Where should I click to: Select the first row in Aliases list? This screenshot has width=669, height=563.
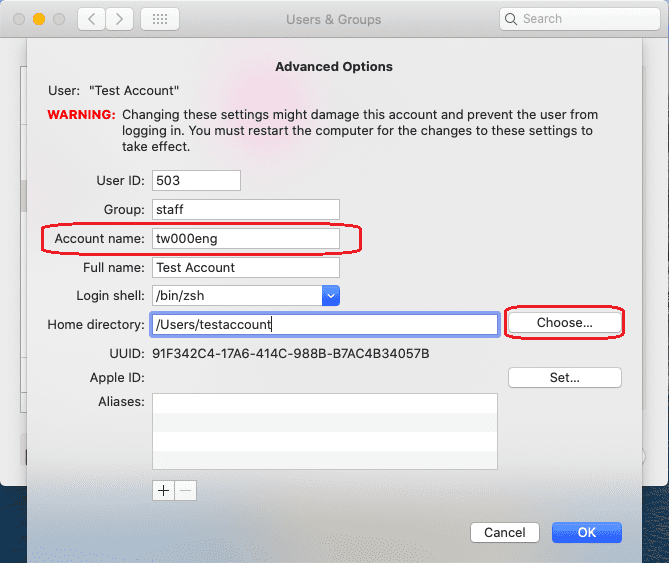tap(324, 403)
